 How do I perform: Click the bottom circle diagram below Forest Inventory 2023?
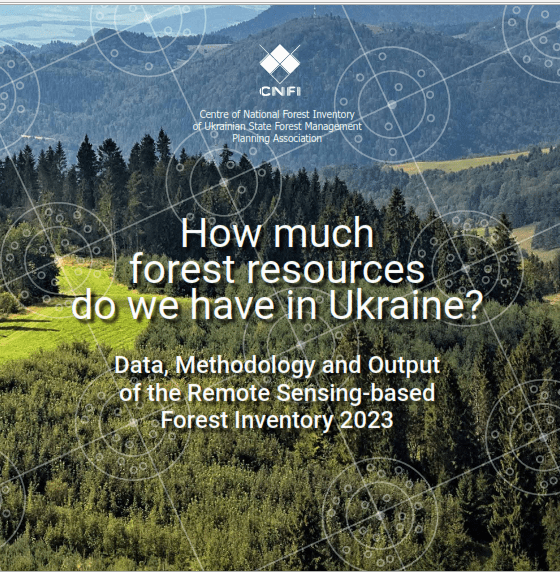(x=380, y=514)
